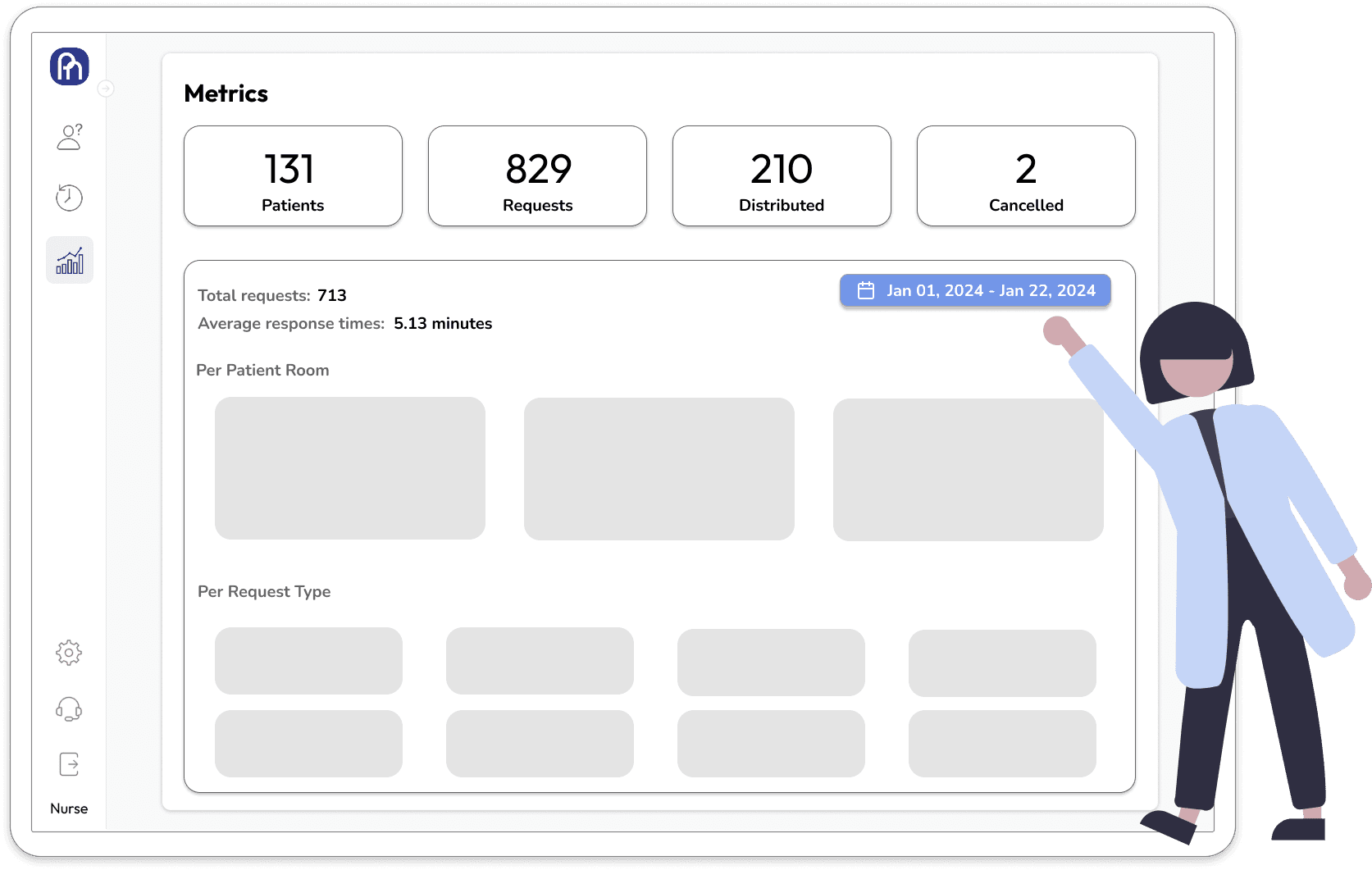The height and width of the screenshot is (870, 1372).
Task: Select the 210 Distributed card
Action: pyautogui.click(x=782, y=176)
